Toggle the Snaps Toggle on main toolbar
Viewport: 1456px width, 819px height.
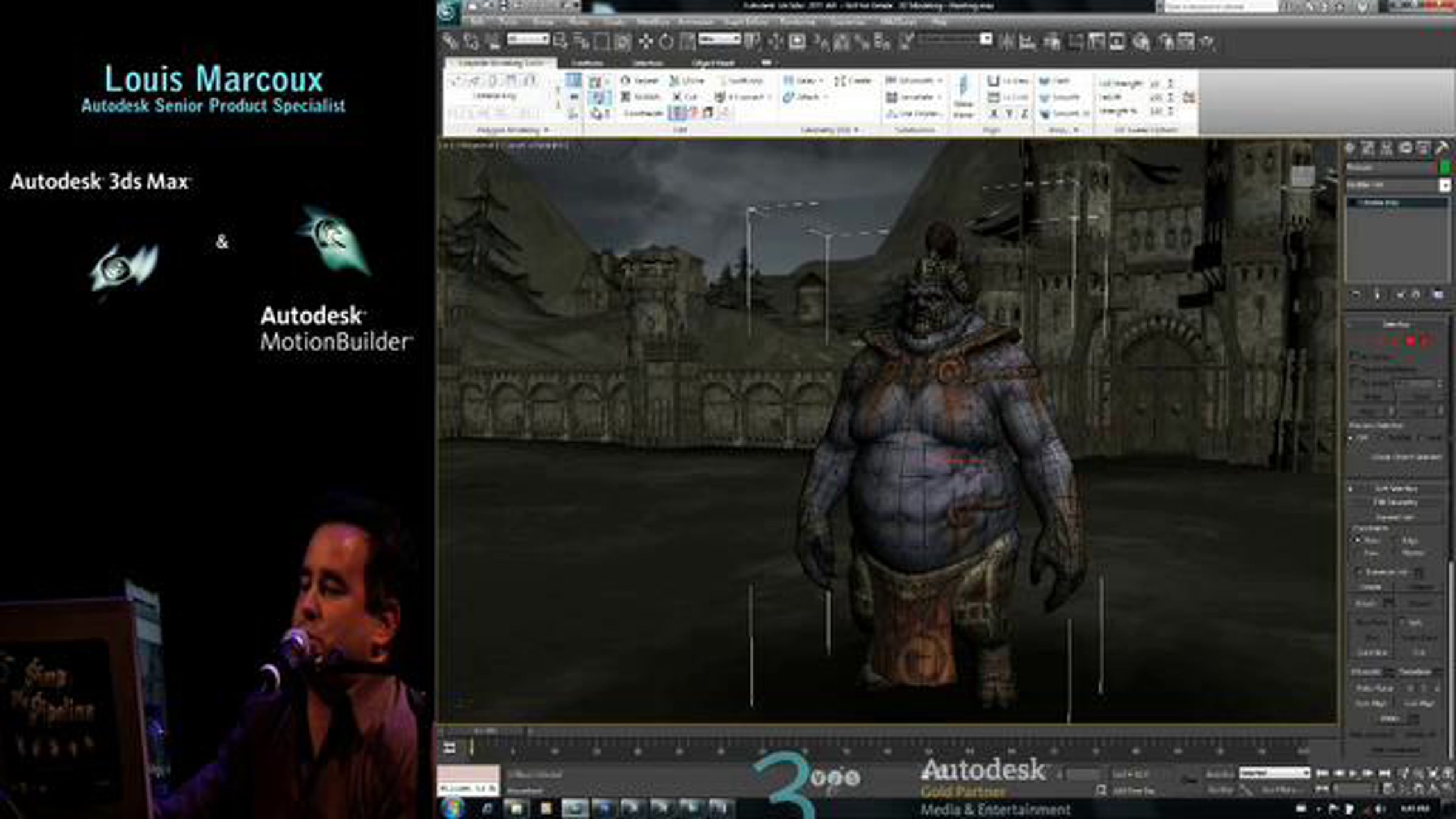pos(821,42)
